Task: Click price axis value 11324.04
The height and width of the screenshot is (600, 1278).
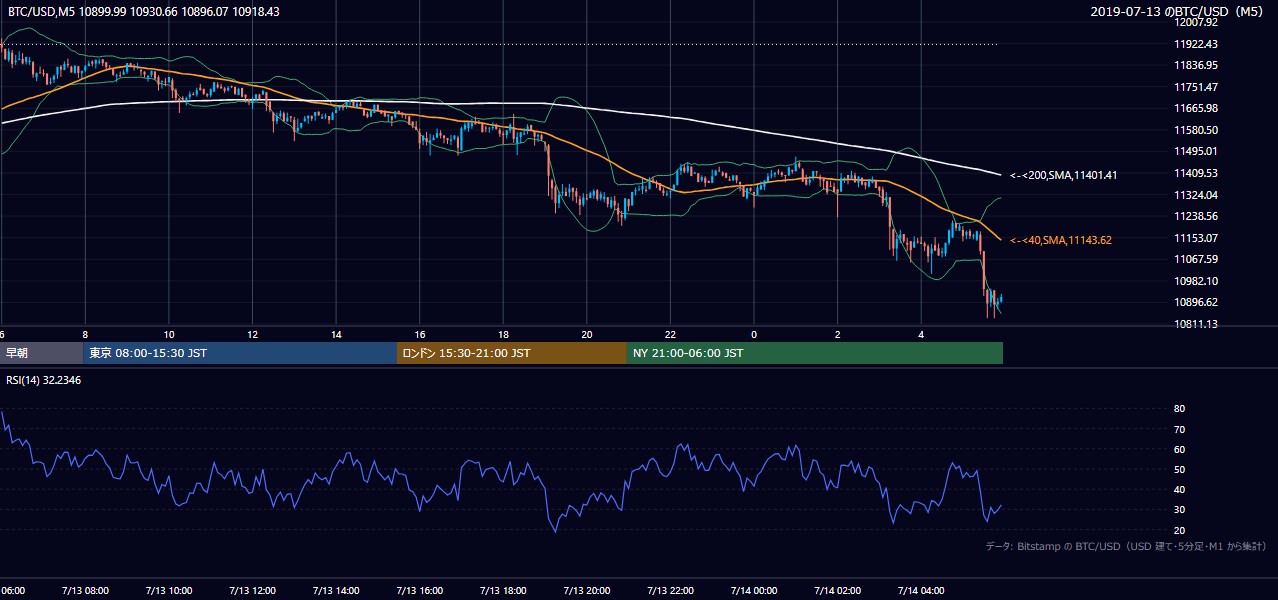Action: point(1195,195)
